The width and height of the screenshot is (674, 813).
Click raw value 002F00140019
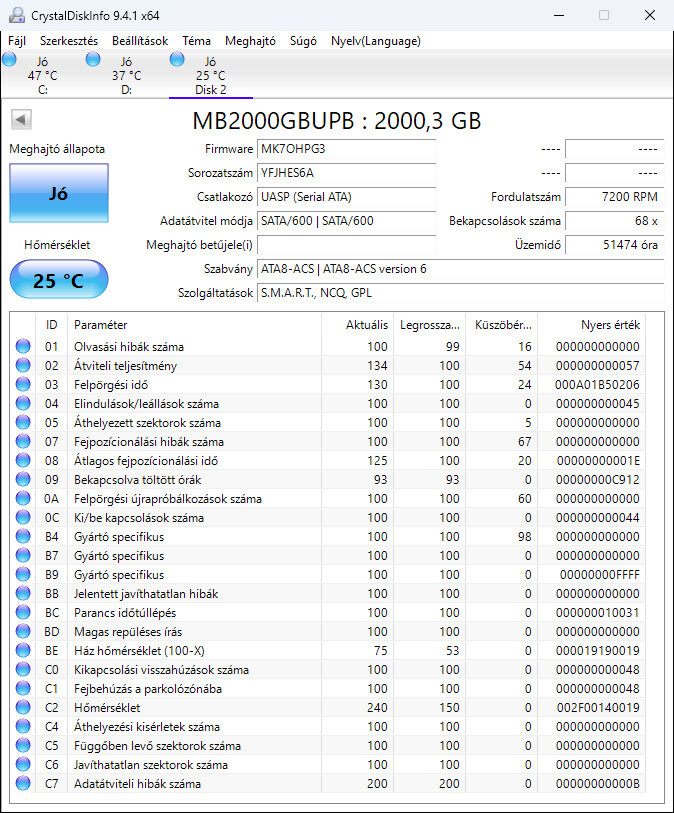tap(598, 708)
